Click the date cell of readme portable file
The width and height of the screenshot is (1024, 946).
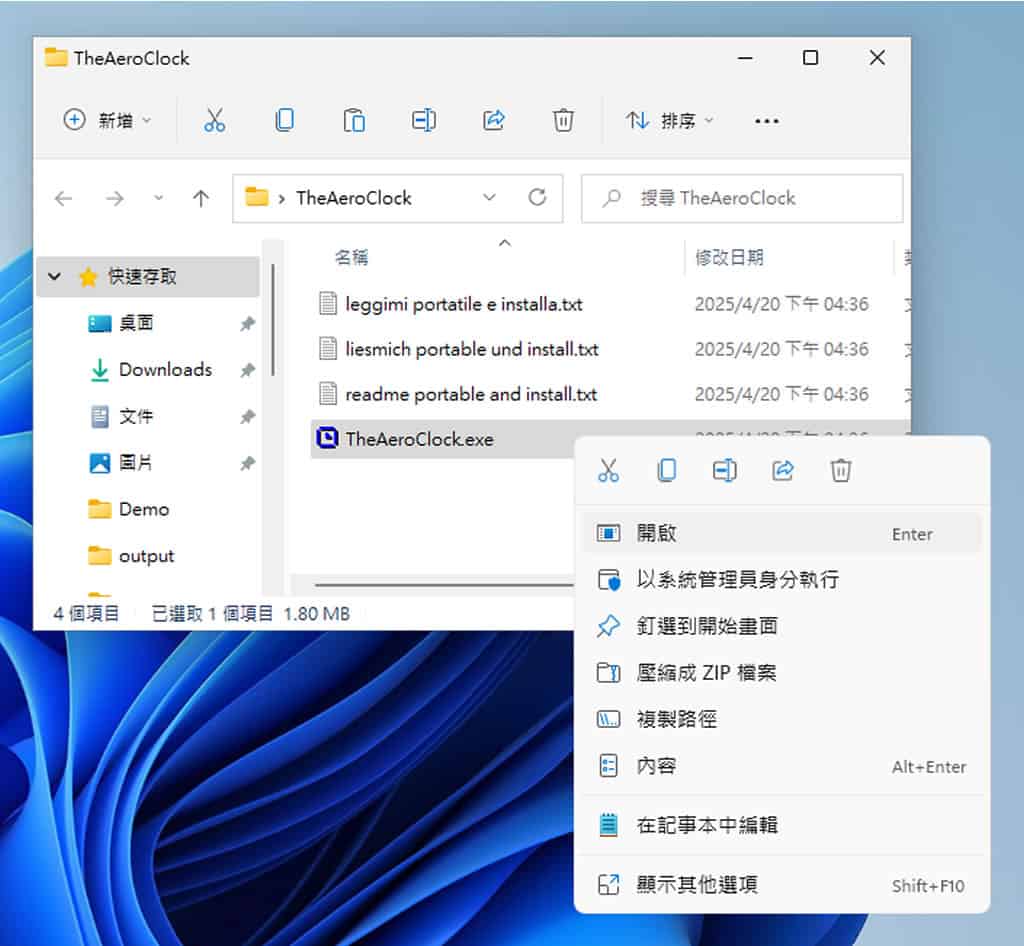pos(781,394)
